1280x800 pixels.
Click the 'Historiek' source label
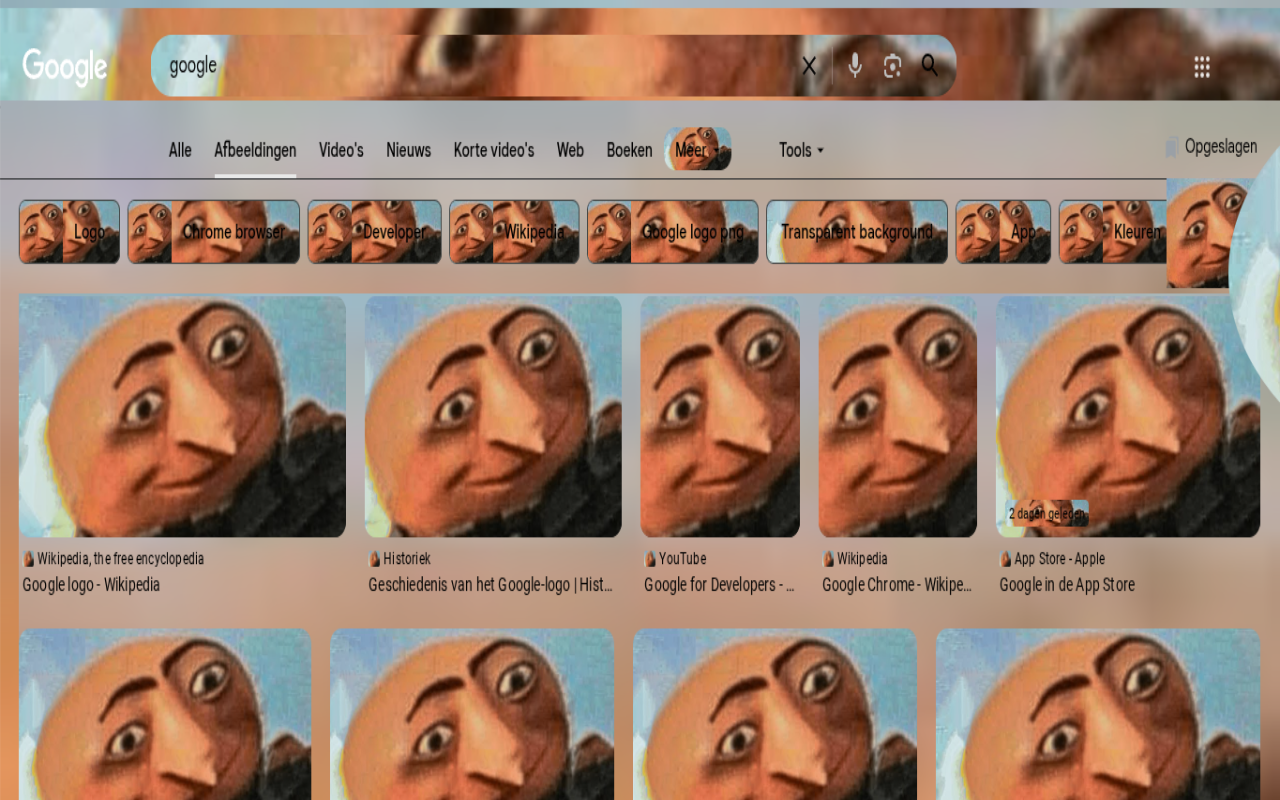(x=407, y=559)
